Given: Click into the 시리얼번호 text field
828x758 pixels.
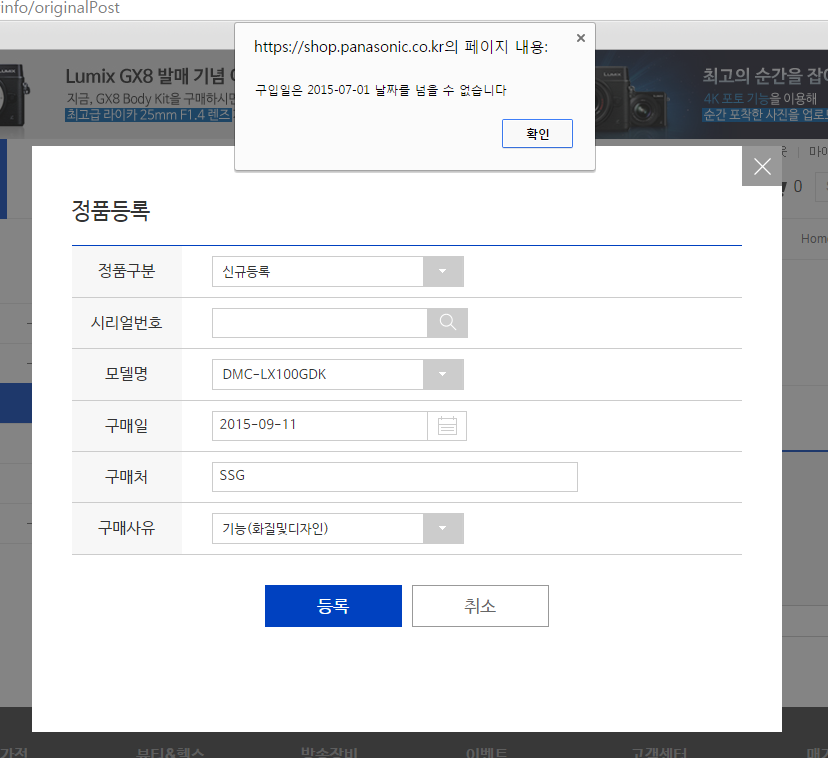Looking at the screenshot, I should 319,323.
